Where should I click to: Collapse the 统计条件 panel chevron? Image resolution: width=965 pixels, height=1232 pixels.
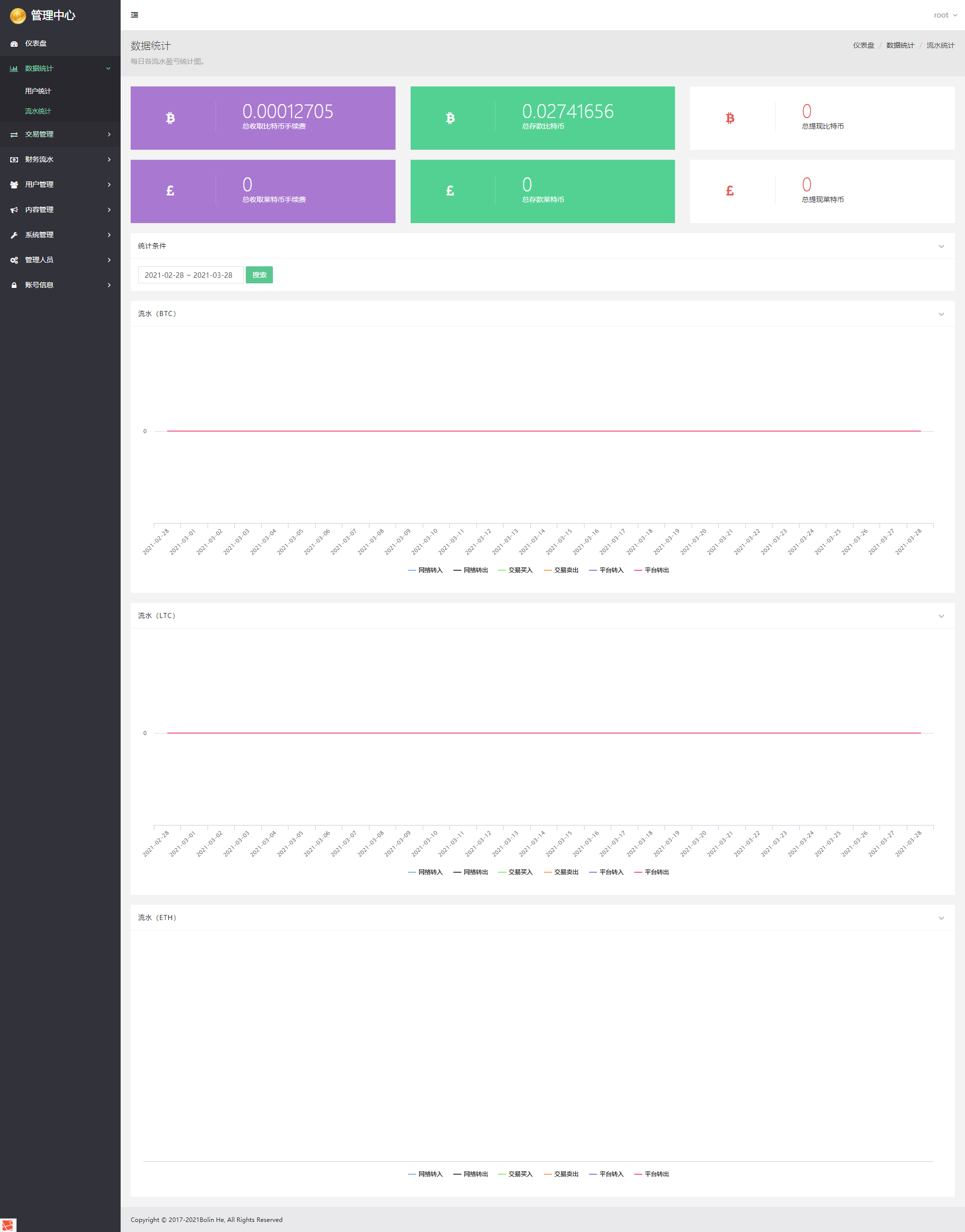point(941,246)
